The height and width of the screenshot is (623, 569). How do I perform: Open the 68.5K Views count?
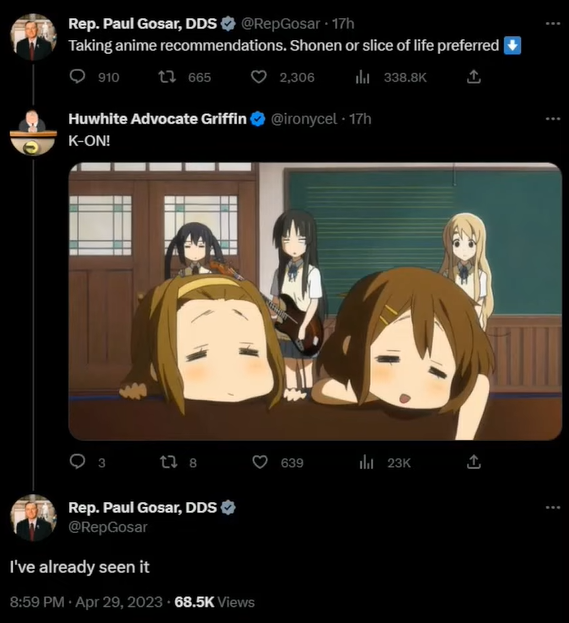tap(215, 602)
